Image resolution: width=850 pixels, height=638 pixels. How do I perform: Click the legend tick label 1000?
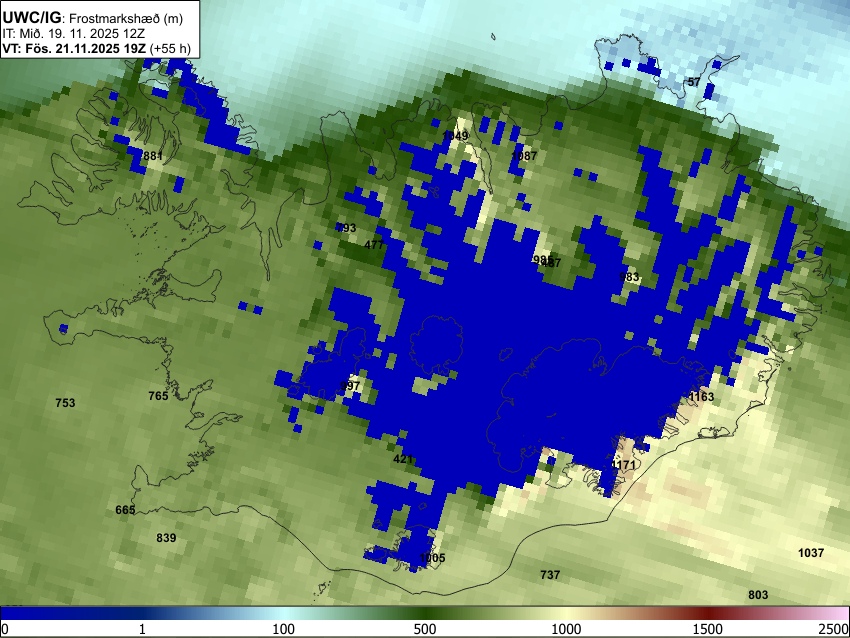[x=566, y=629]
